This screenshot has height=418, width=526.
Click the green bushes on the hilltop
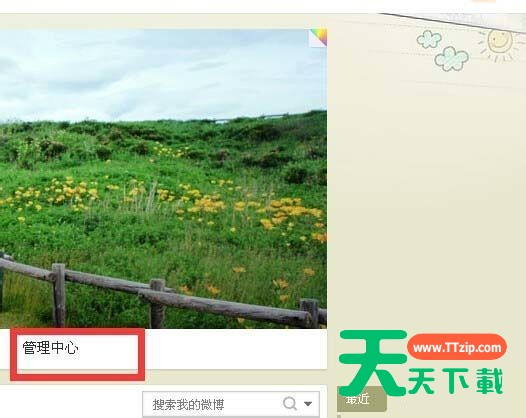pos(161,141)
